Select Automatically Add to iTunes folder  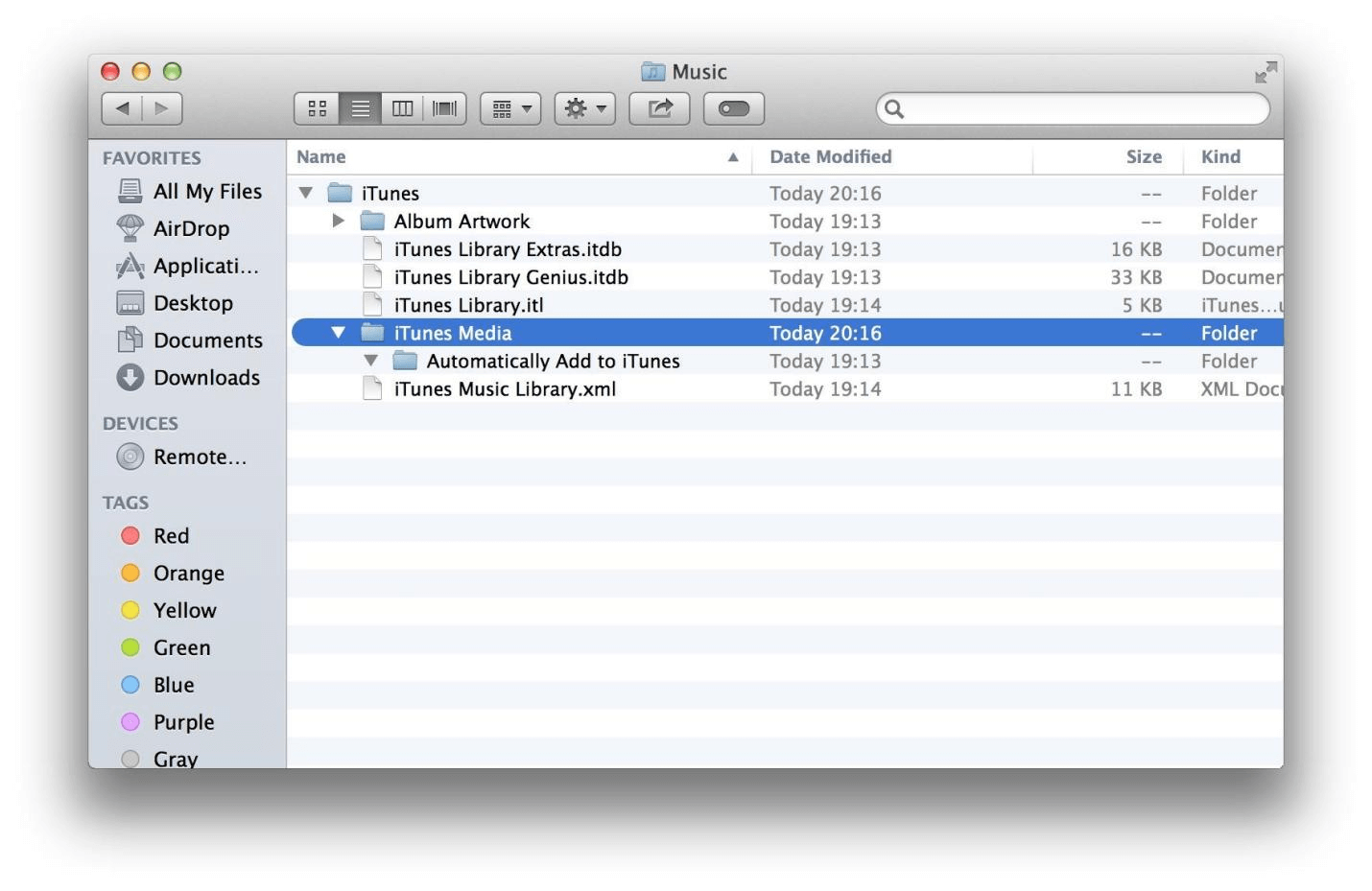787,361
